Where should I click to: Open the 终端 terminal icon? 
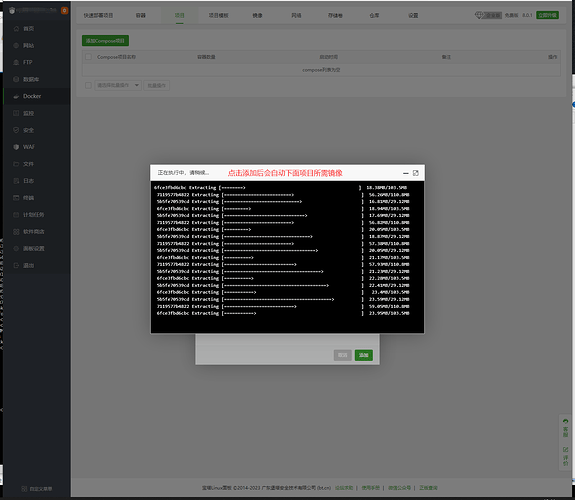[16, 198]
